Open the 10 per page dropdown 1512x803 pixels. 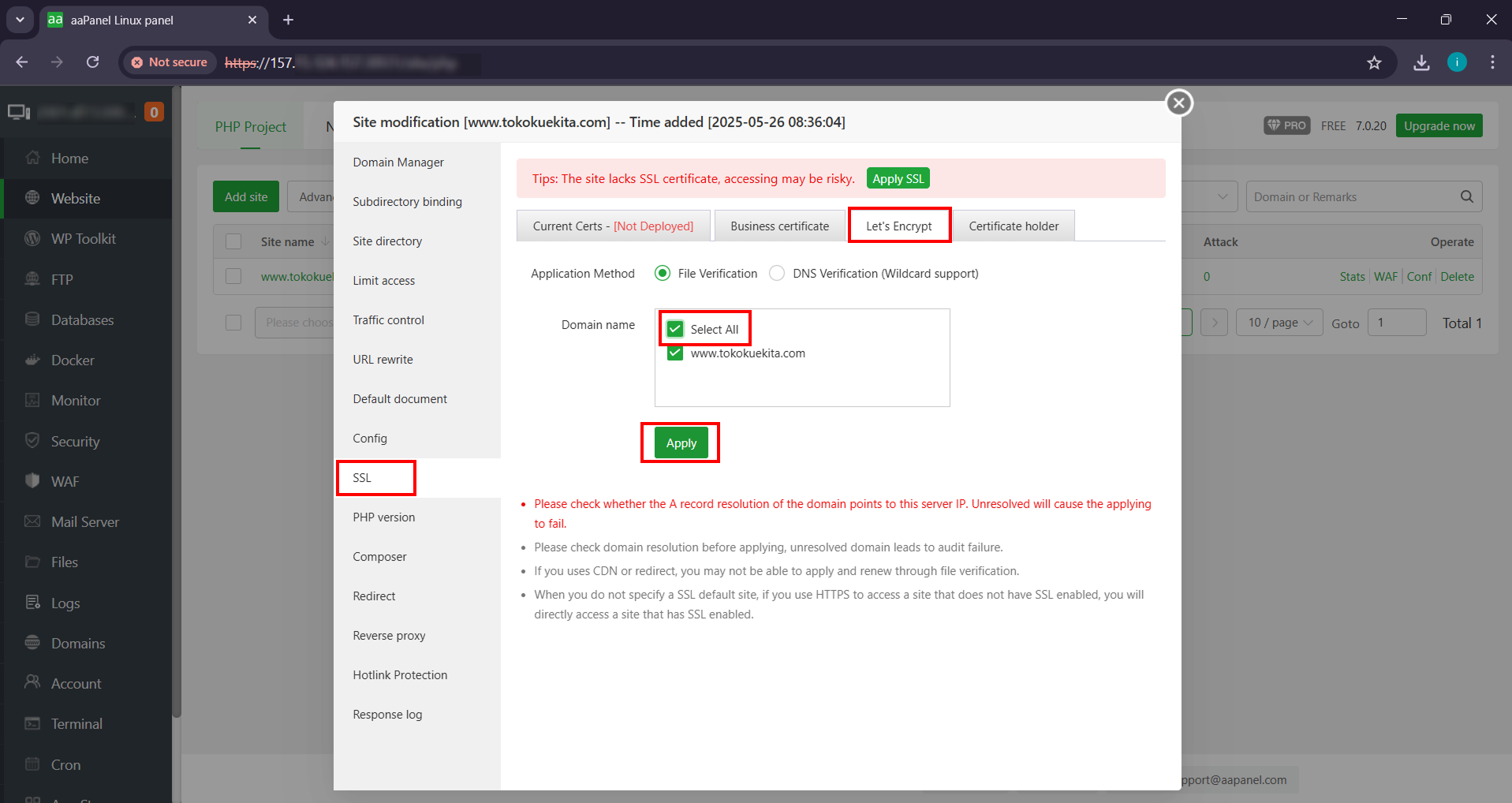1279,323
